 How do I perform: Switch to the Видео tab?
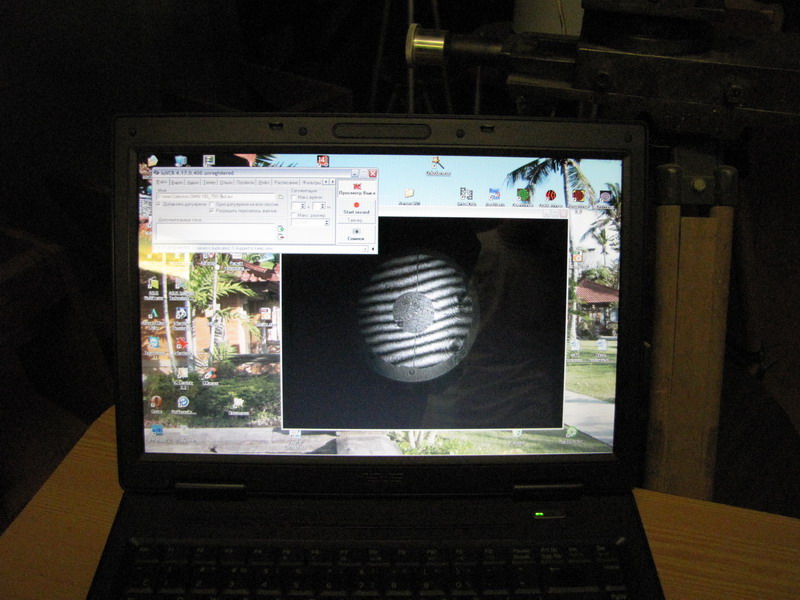pos(177,182)
